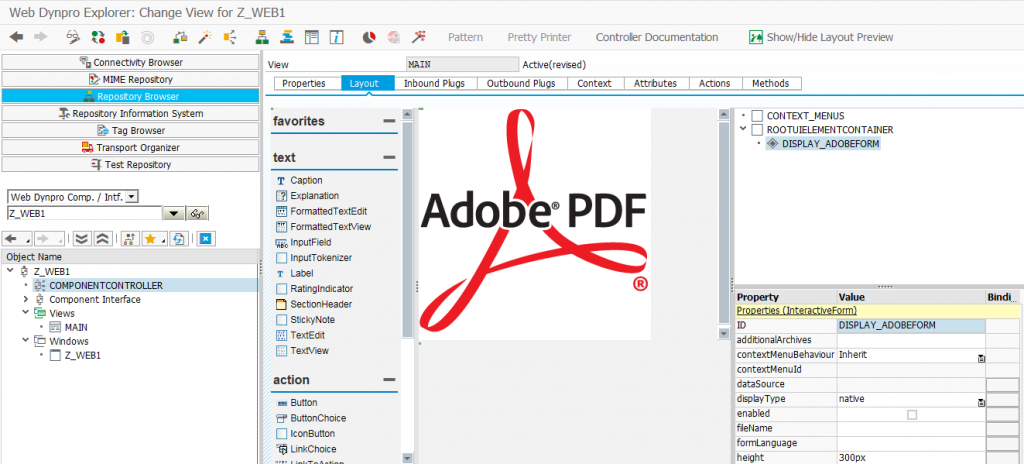The height and width of the screenshot is (464, 1024).
Task: Switch to the Context tab
Action: 594,83
